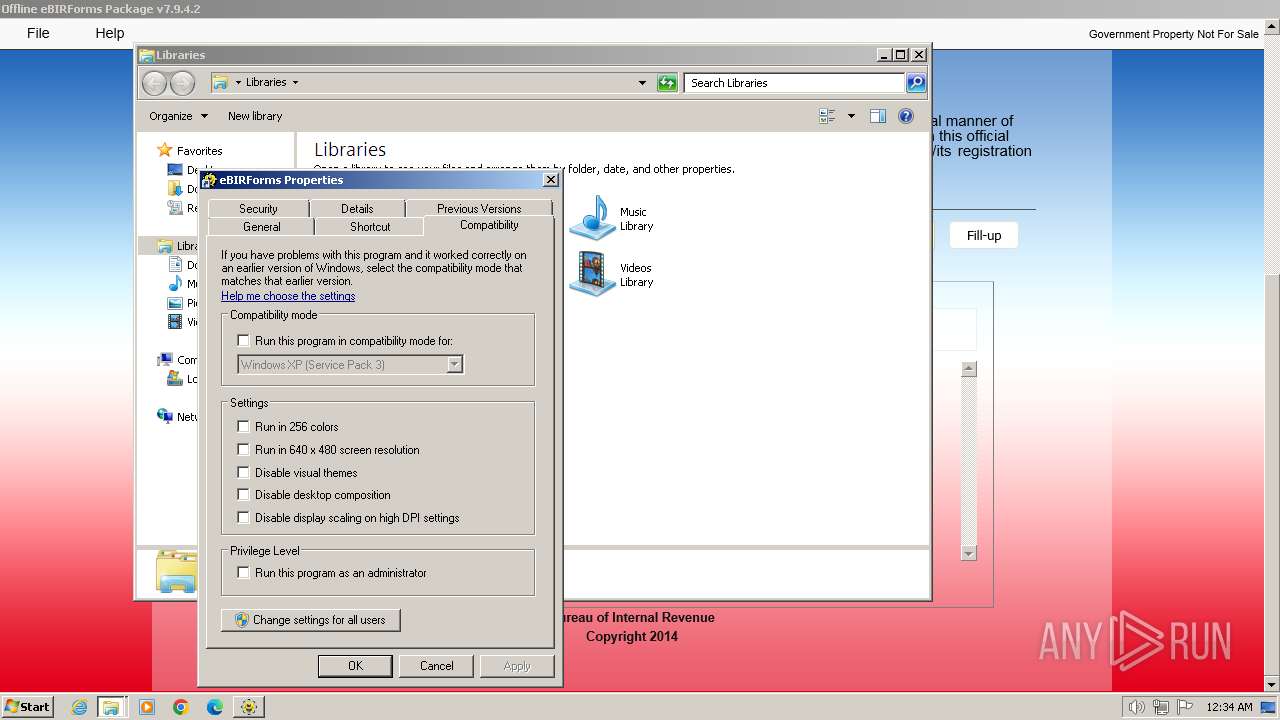The width and height of the screenshot is (1280, 720).
Task: Click the Start button
Action: tap(28, 707)
